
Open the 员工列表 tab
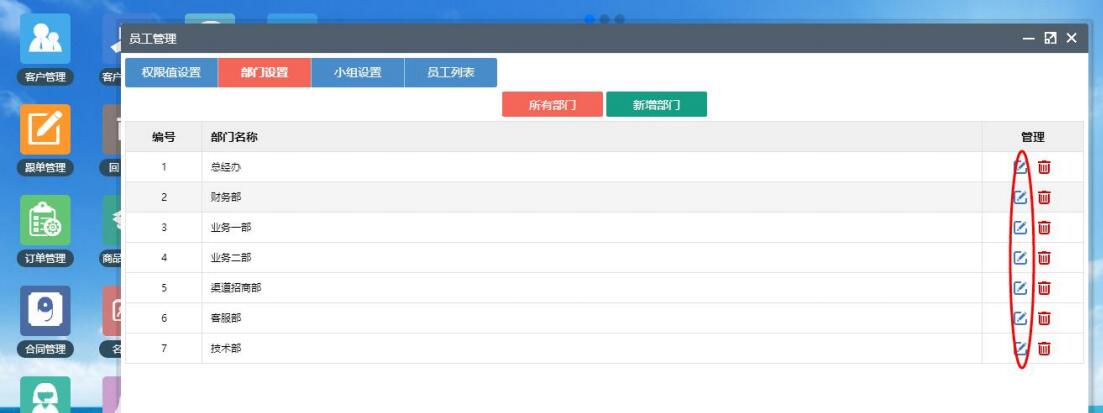(x=450, y=73)
